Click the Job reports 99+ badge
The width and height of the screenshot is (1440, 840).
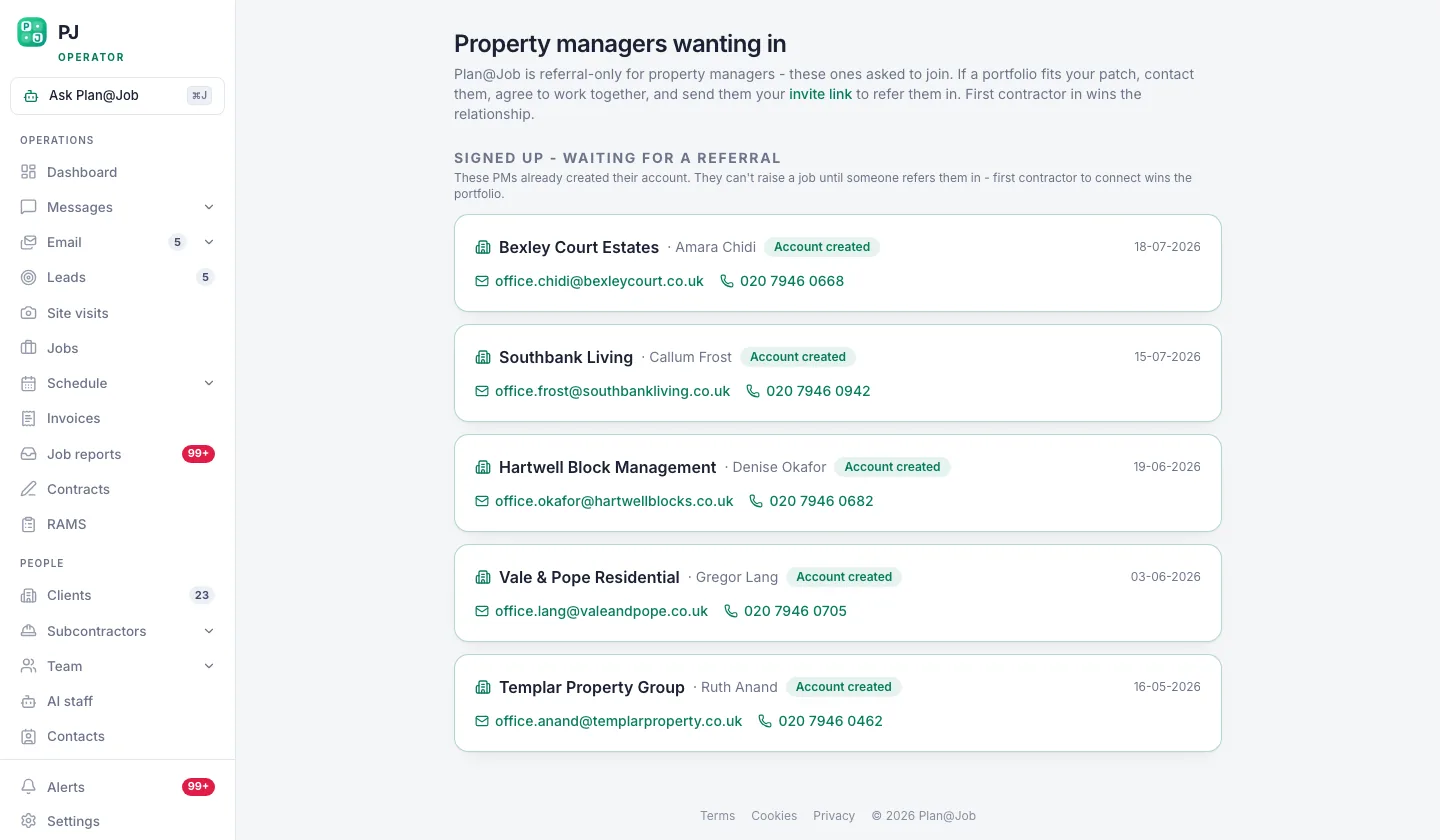click(x=198, y=454)
